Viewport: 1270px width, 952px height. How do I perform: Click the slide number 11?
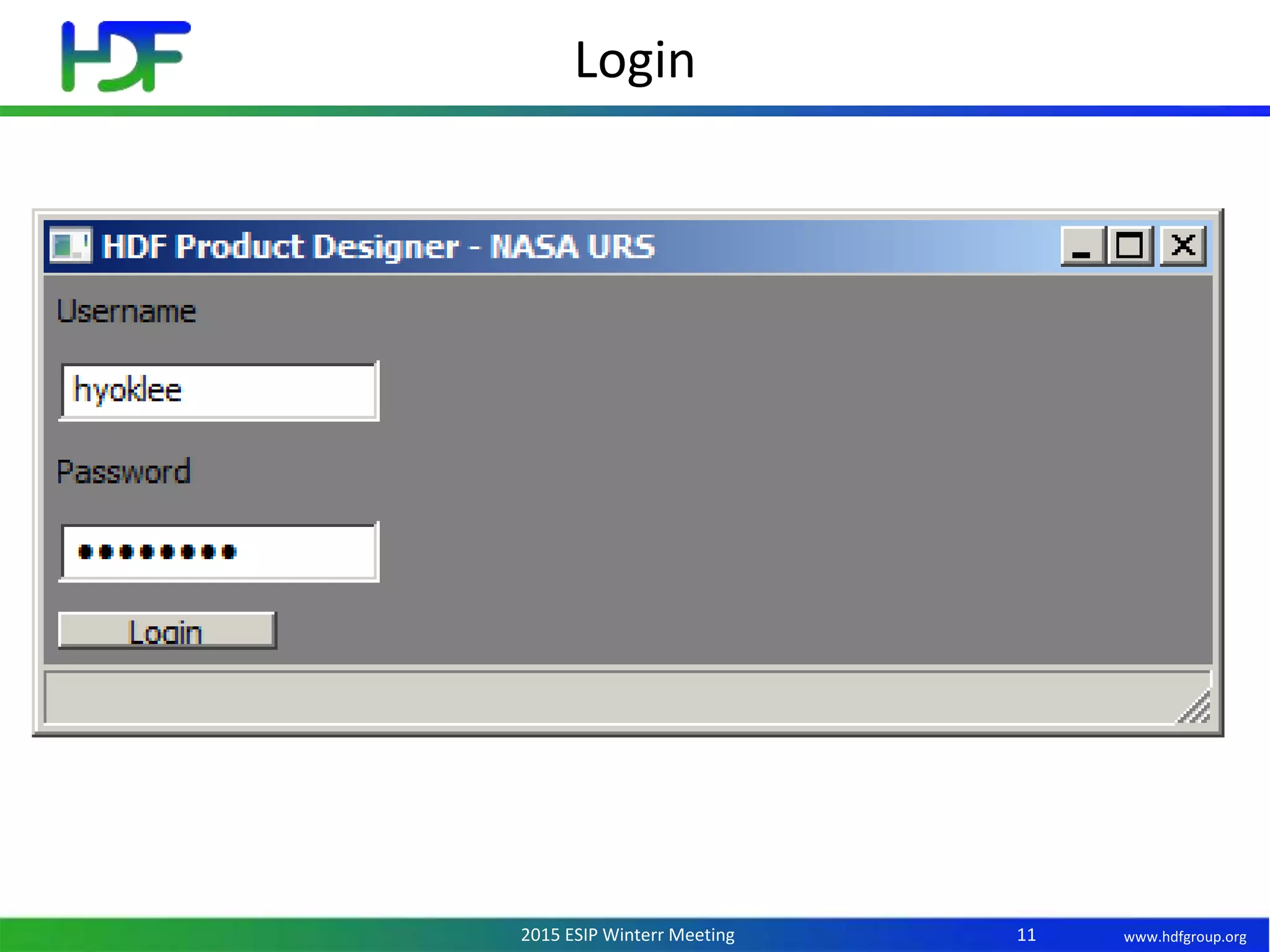coord(1026,935)
